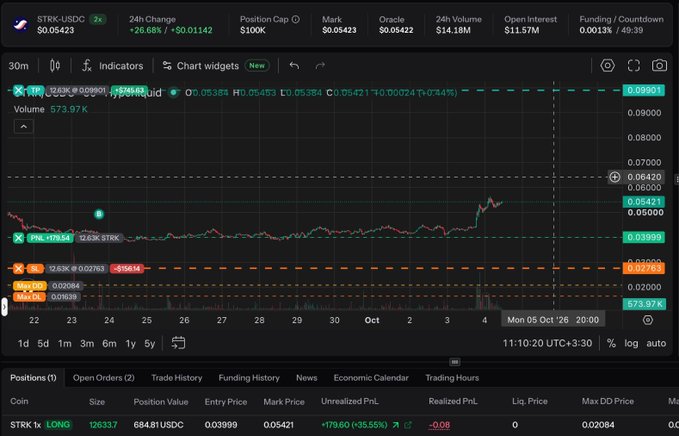This screenshot has width=679, height=436.
Task: Click the STRK coin logo icon
Action: click(20, 25)
